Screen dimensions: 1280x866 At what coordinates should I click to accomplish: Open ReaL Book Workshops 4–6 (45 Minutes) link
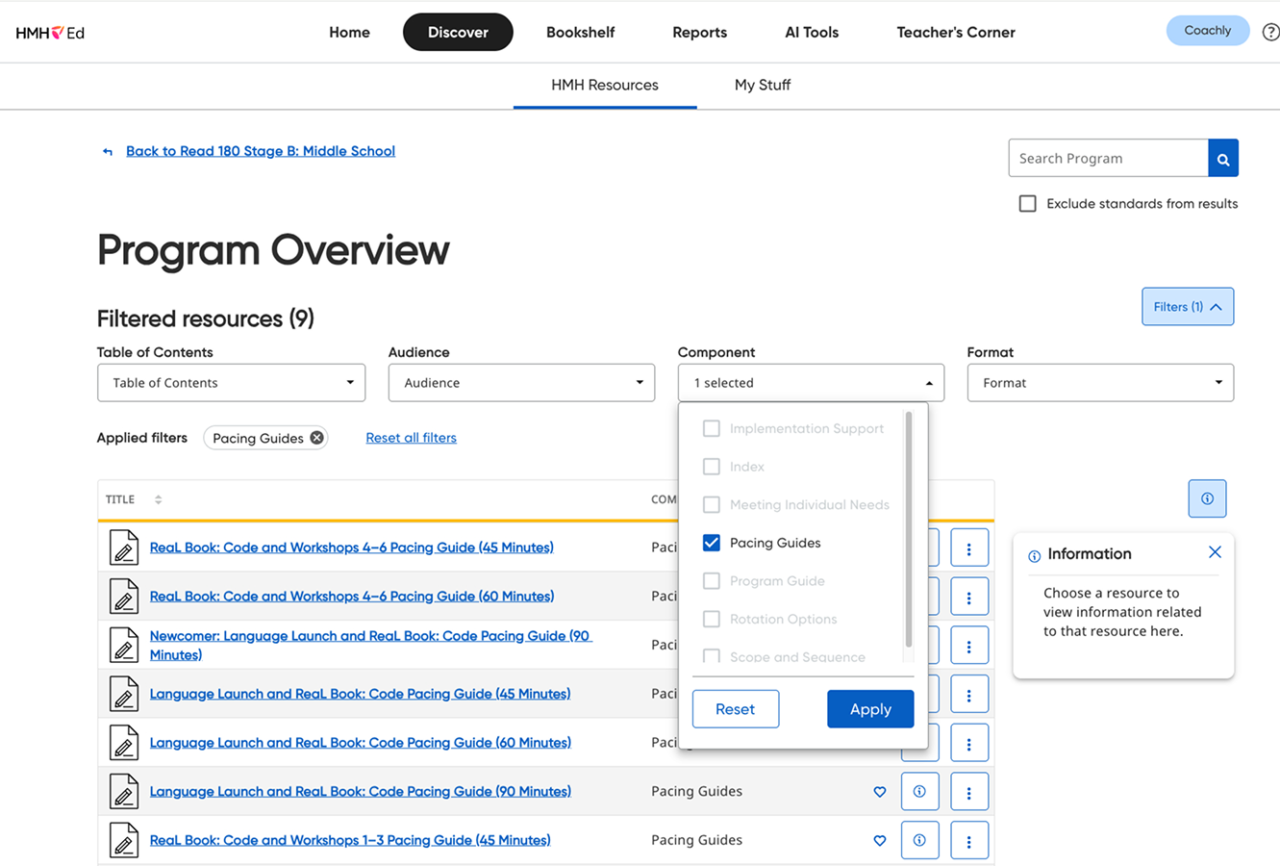[x=352, y=547]
